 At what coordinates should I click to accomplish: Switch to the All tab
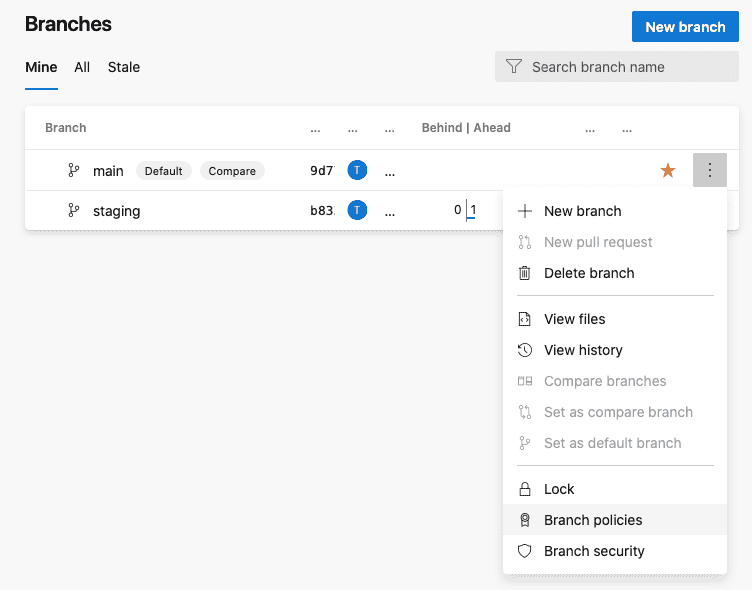pos(82,67)
